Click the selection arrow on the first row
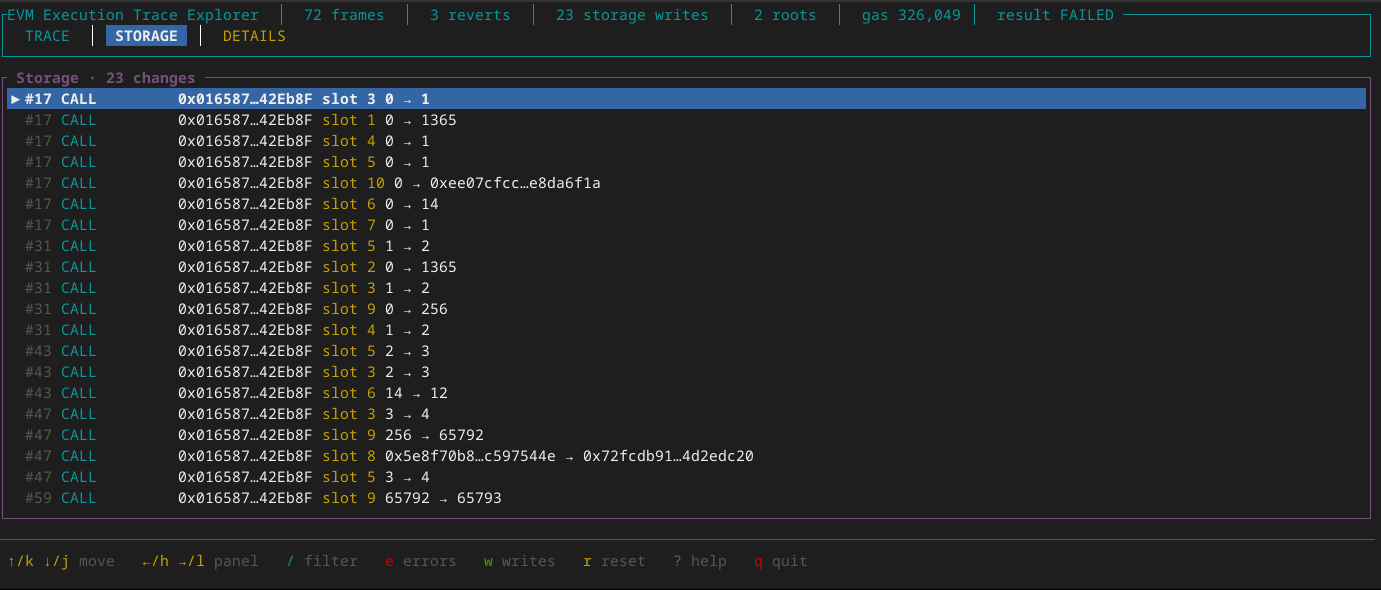The width and height of the screenshot is (1381, 590). click(15, 99)
